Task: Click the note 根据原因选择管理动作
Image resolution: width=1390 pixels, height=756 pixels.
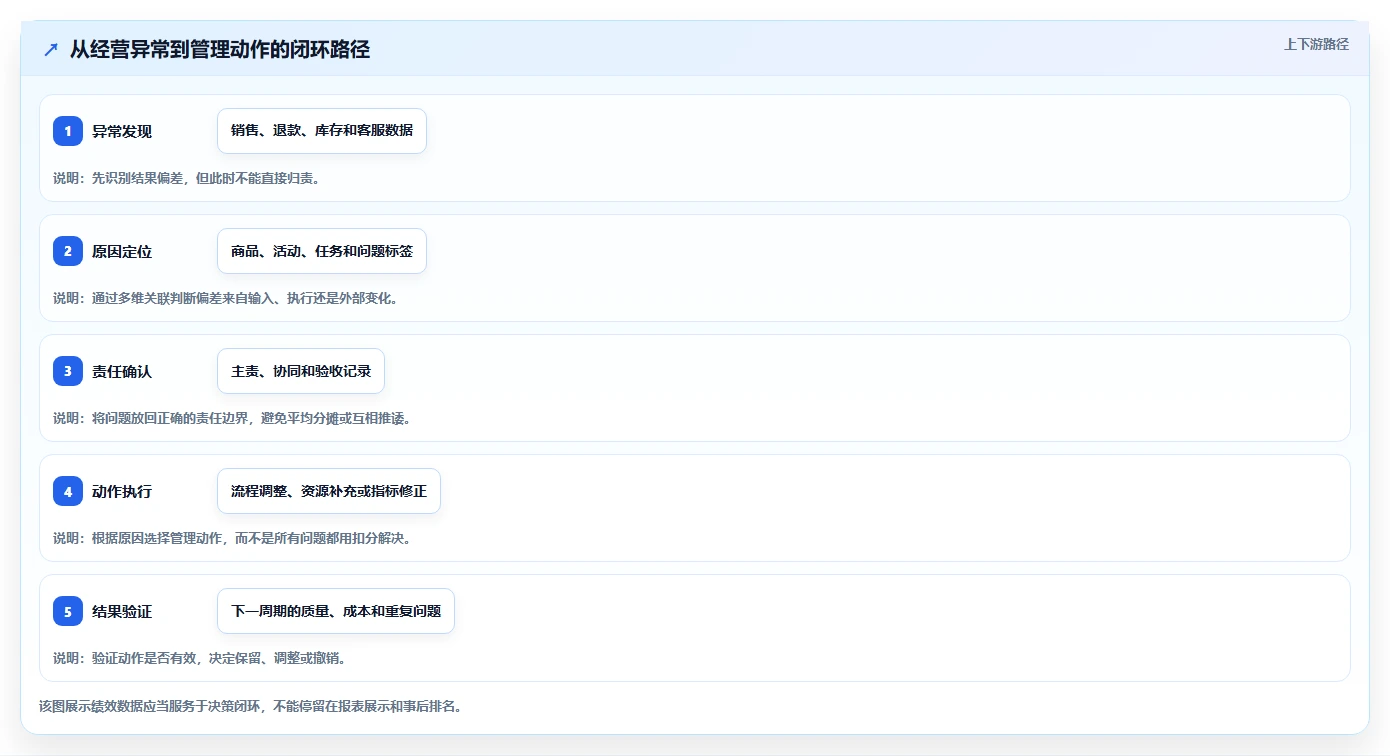Action: pos(232,538)
